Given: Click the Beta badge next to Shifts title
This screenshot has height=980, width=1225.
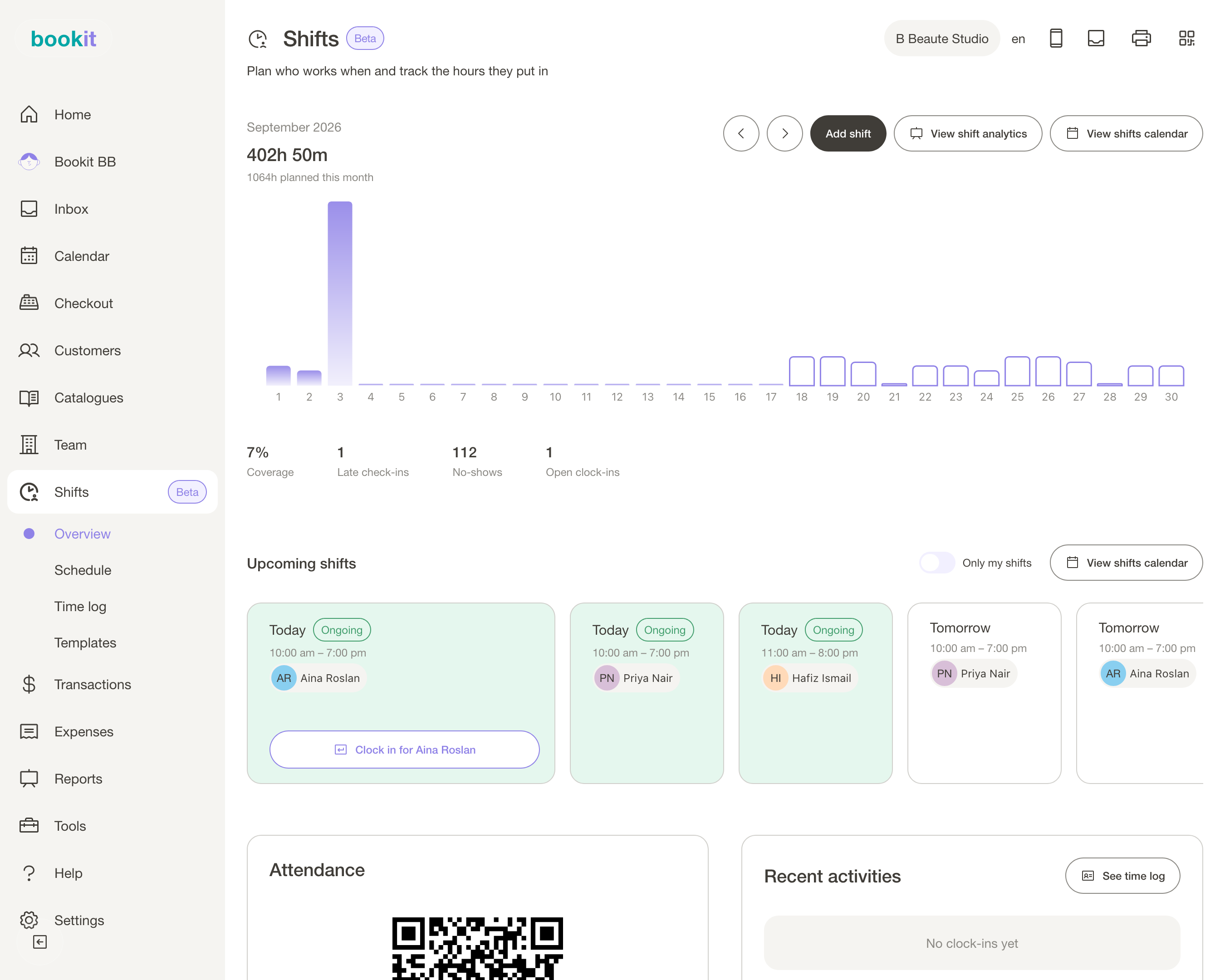Looking at the screenshot, I should coord(365,39).
